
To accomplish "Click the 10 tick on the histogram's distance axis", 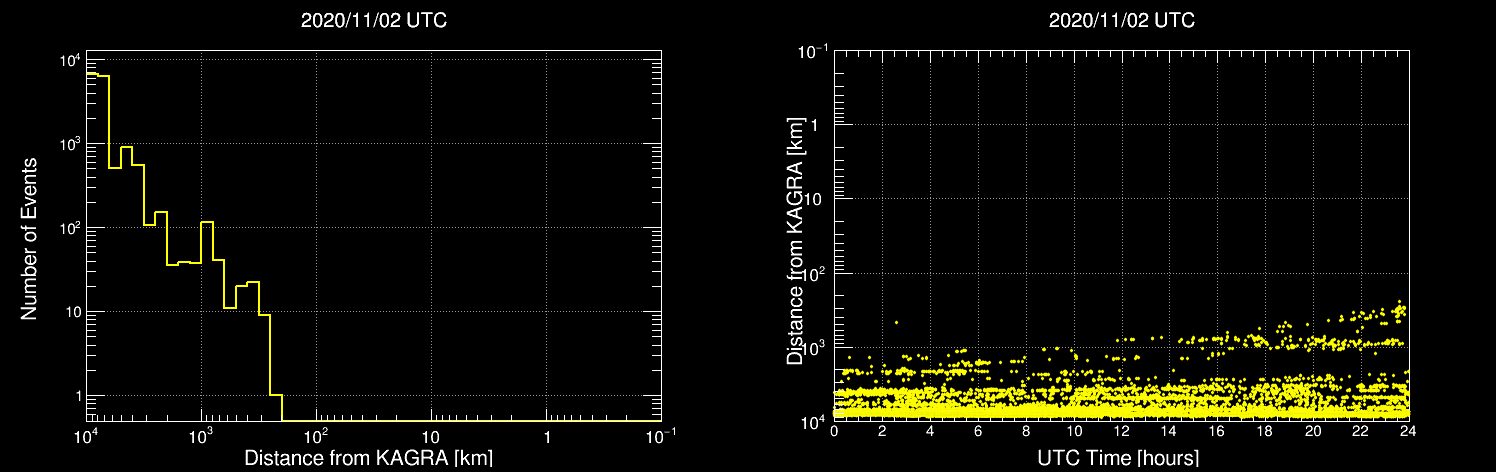I will click(431, 438).
